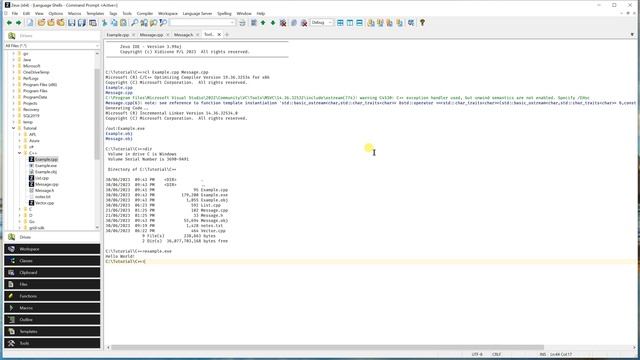Close the Example.cpp tab
This screenshot has height=360, width=640.
click(133, 35)
